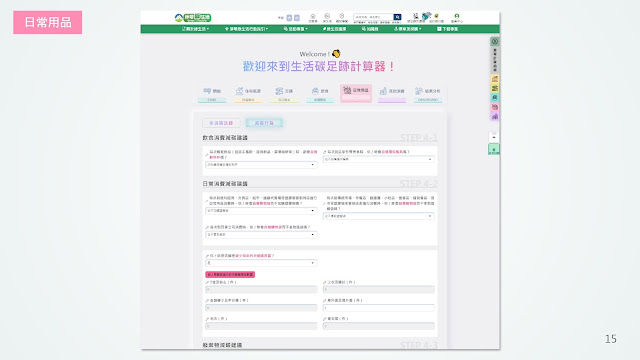Click the cyan icon in right sidebar
The image size is (640, 360).
click(x=495, y=98)
